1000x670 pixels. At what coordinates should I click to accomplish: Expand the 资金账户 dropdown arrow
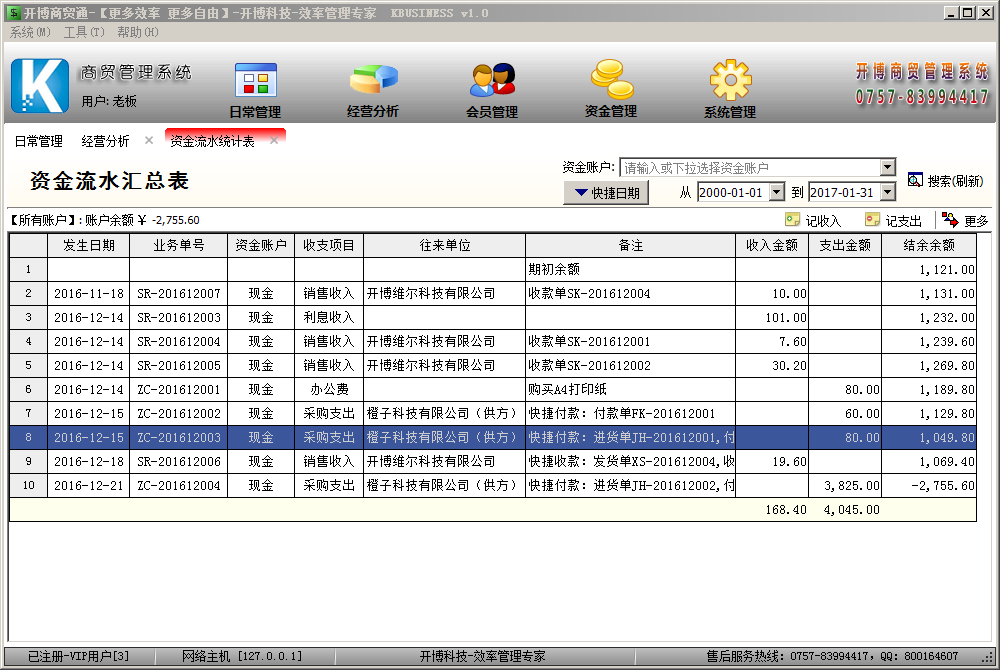tap(888, 167)
